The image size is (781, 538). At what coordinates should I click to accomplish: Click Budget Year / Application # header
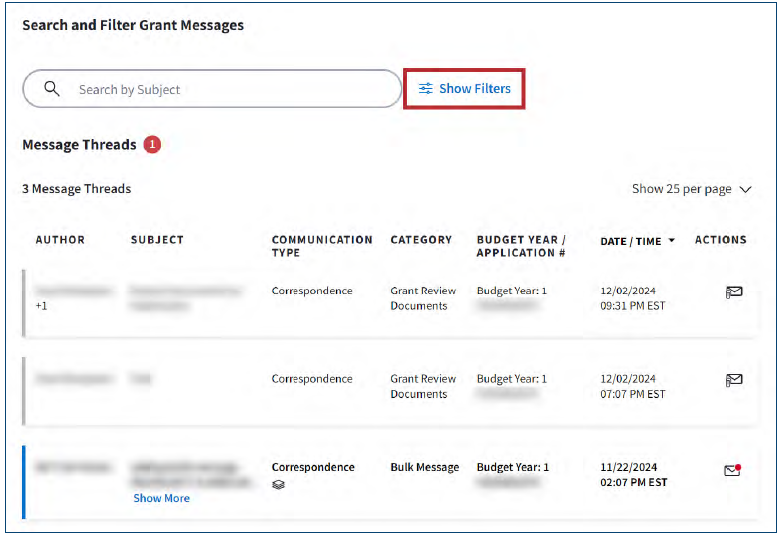click(x=520, y=246)
